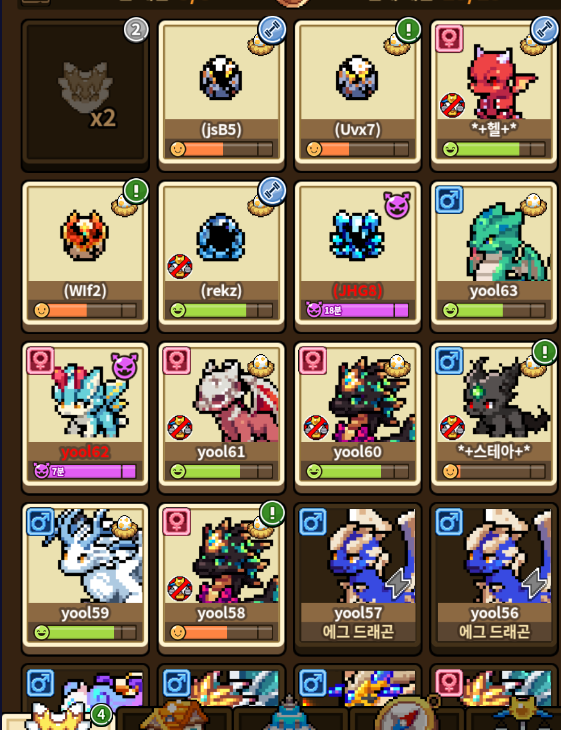Open the stacked x2 dragon slot
The width and height of the screenshot is (561, 730).
[x=85, y=93]
